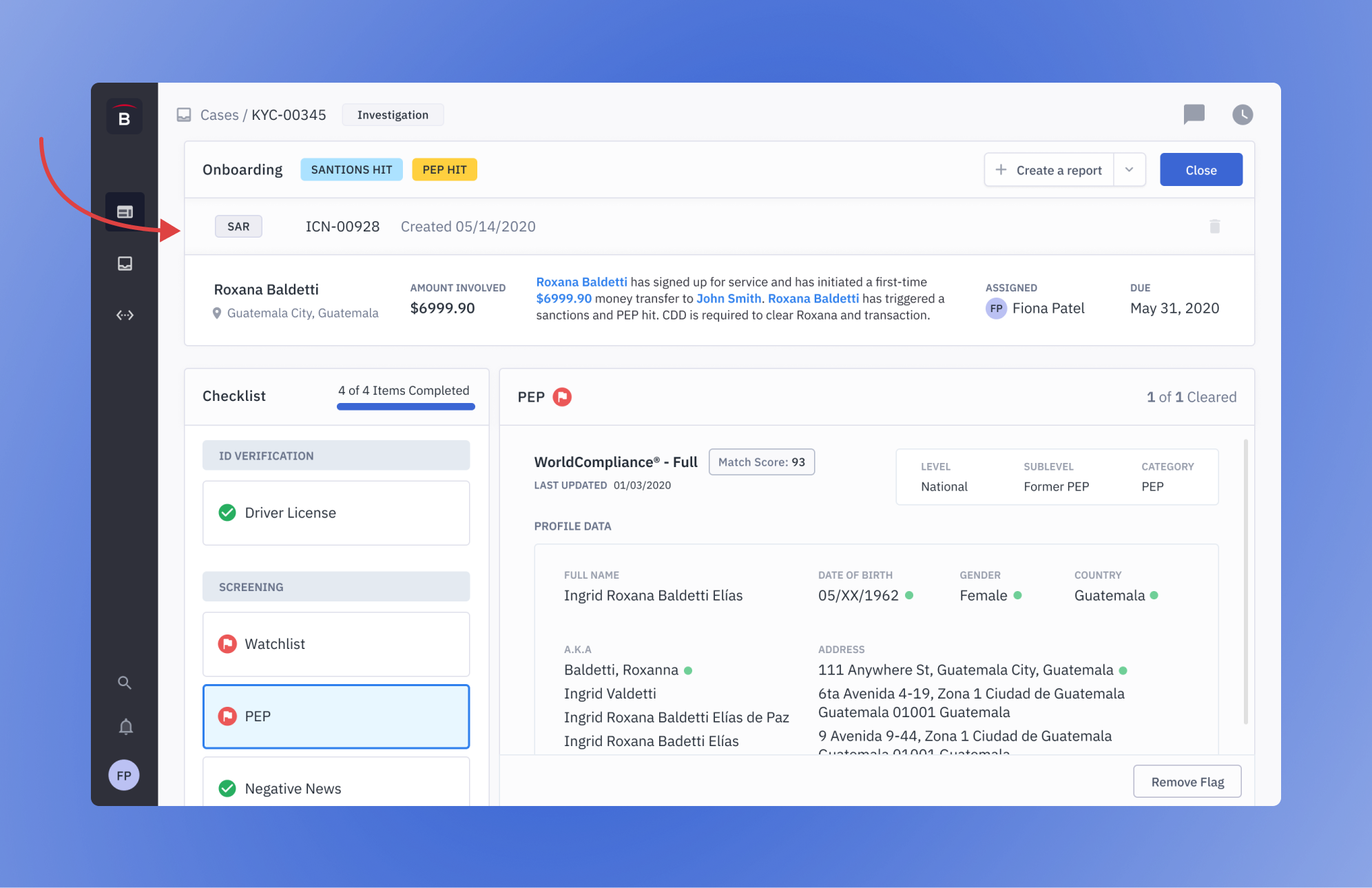Screen dimensions: 1372x888
Task: Select the Driver License checklist item
Action: click(x=336, y=513)
